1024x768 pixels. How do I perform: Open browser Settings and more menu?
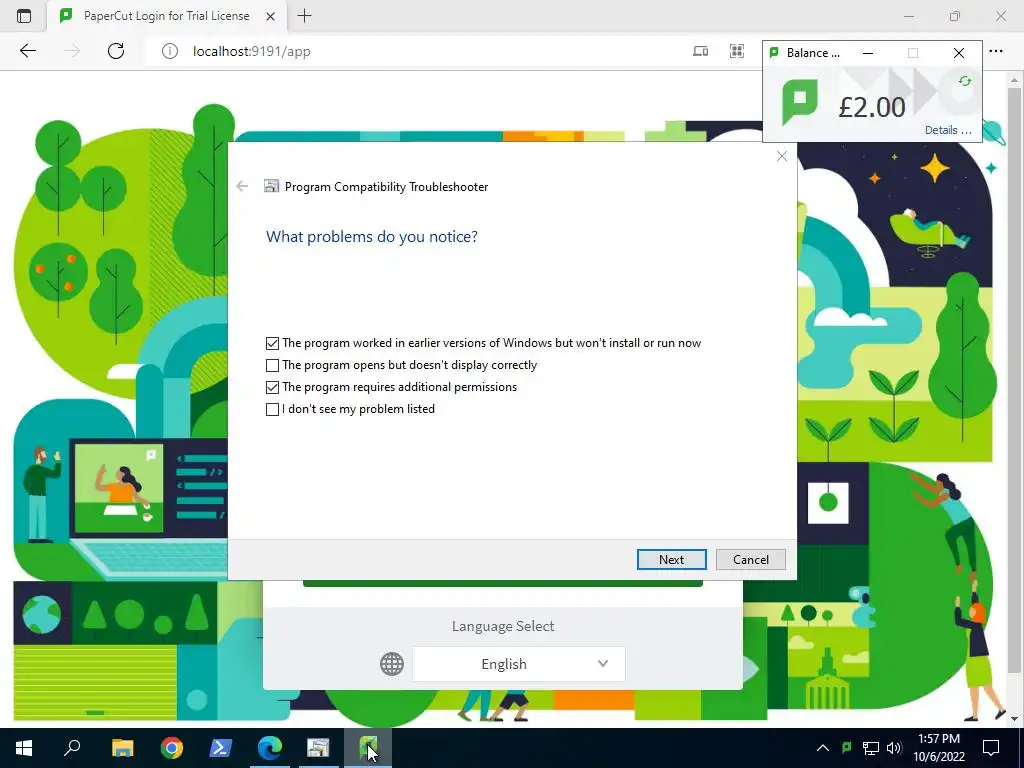tap(996, 51)
